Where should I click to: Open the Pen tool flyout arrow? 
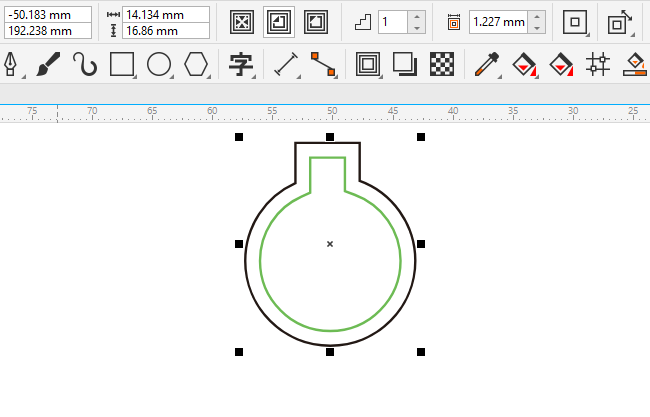[23, 77]
